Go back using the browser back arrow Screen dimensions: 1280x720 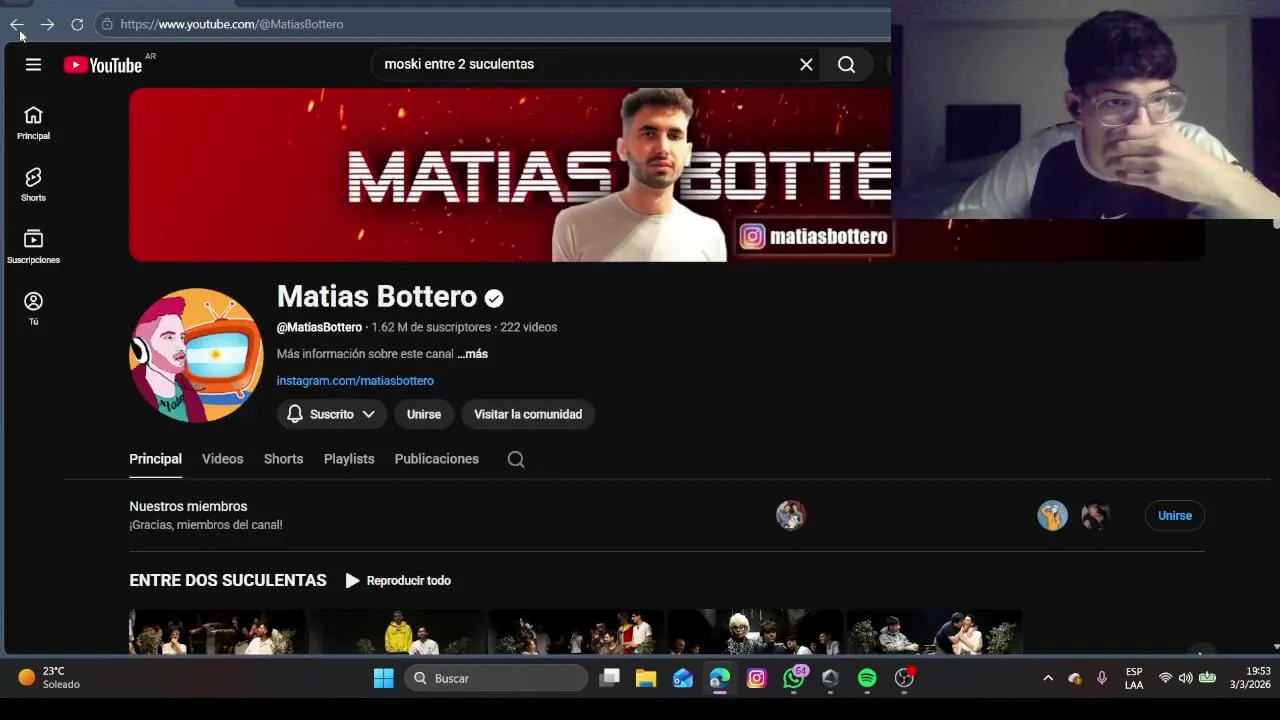coord(17,24)
